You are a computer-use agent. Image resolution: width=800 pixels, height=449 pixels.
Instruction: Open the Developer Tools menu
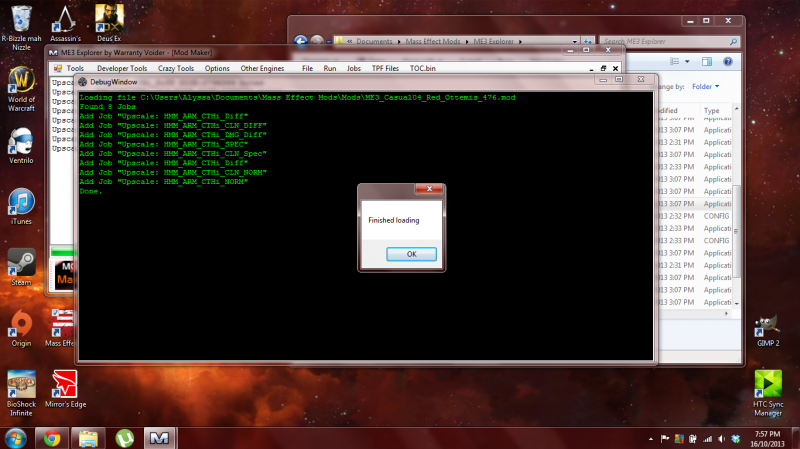[x=122, y=68]
